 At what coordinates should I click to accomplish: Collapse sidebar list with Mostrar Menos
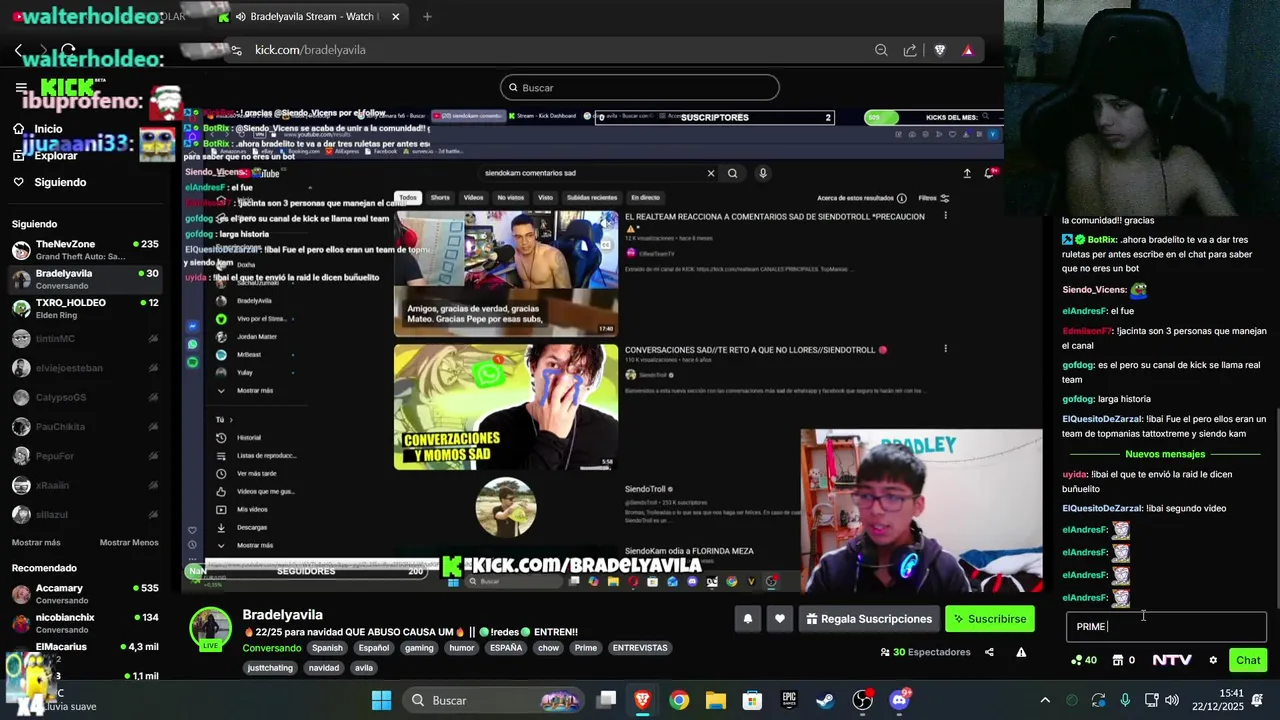click(129, 542)
